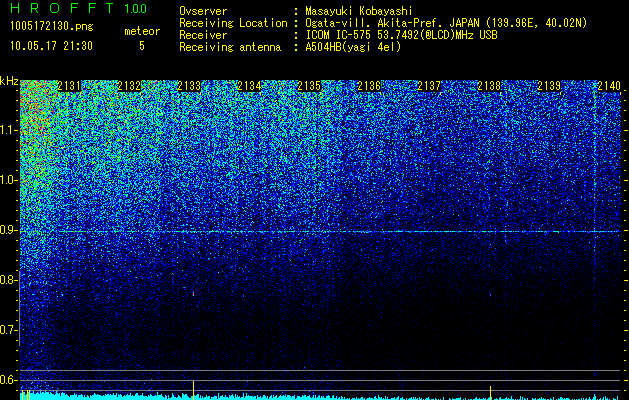
Task: Click the horizontal carrier line at 0.9 kHz
Action: point(320,231)
